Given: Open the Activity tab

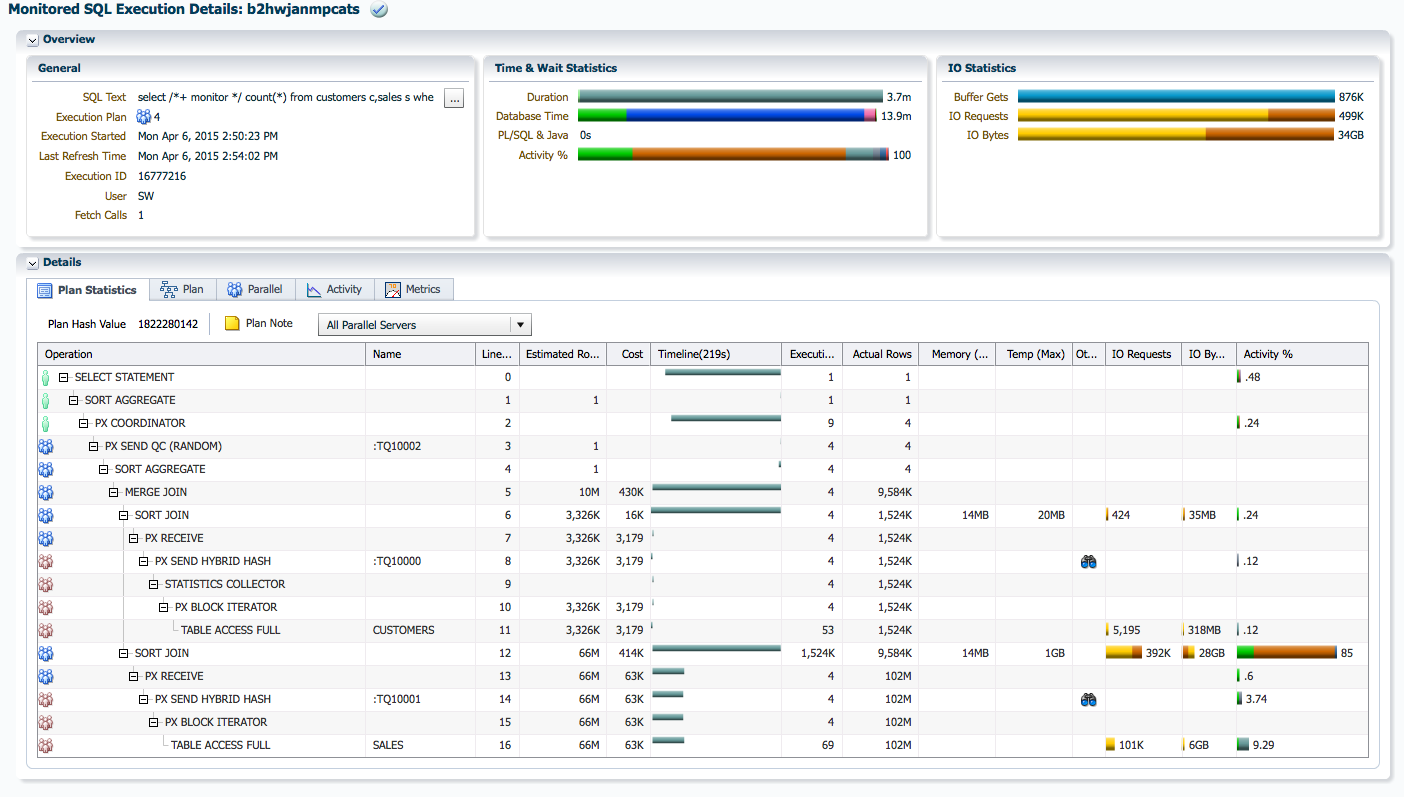Looking at the screenshot, I should pyautogui.click(x=334, y=290).
